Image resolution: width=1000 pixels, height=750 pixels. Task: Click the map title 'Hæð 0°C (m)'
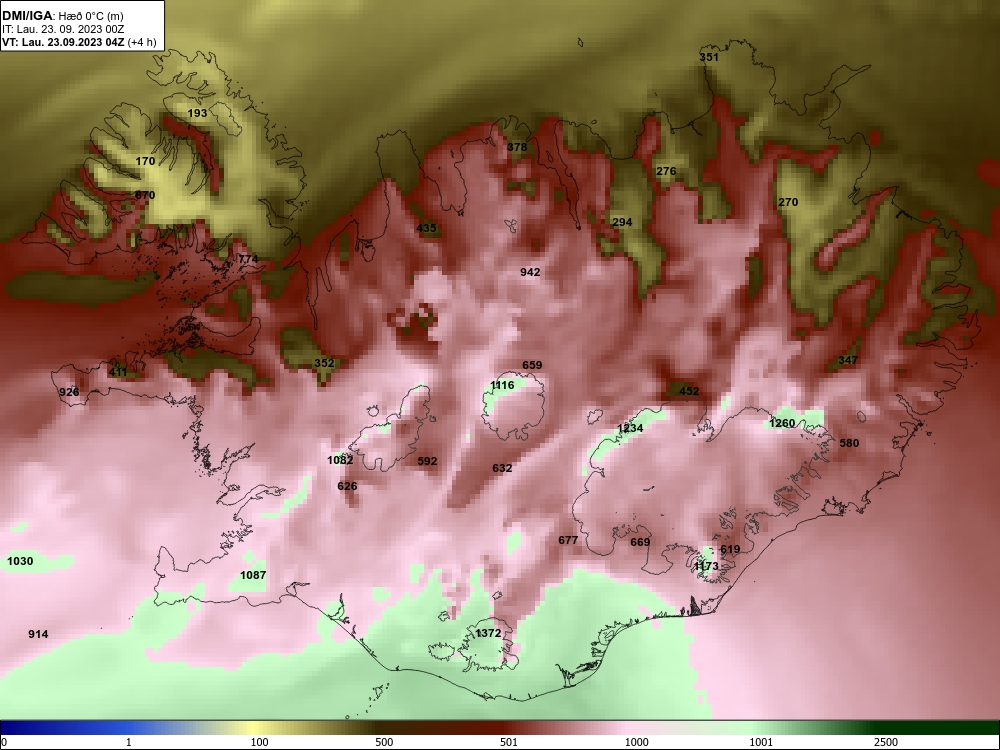[x=91, y=16]
